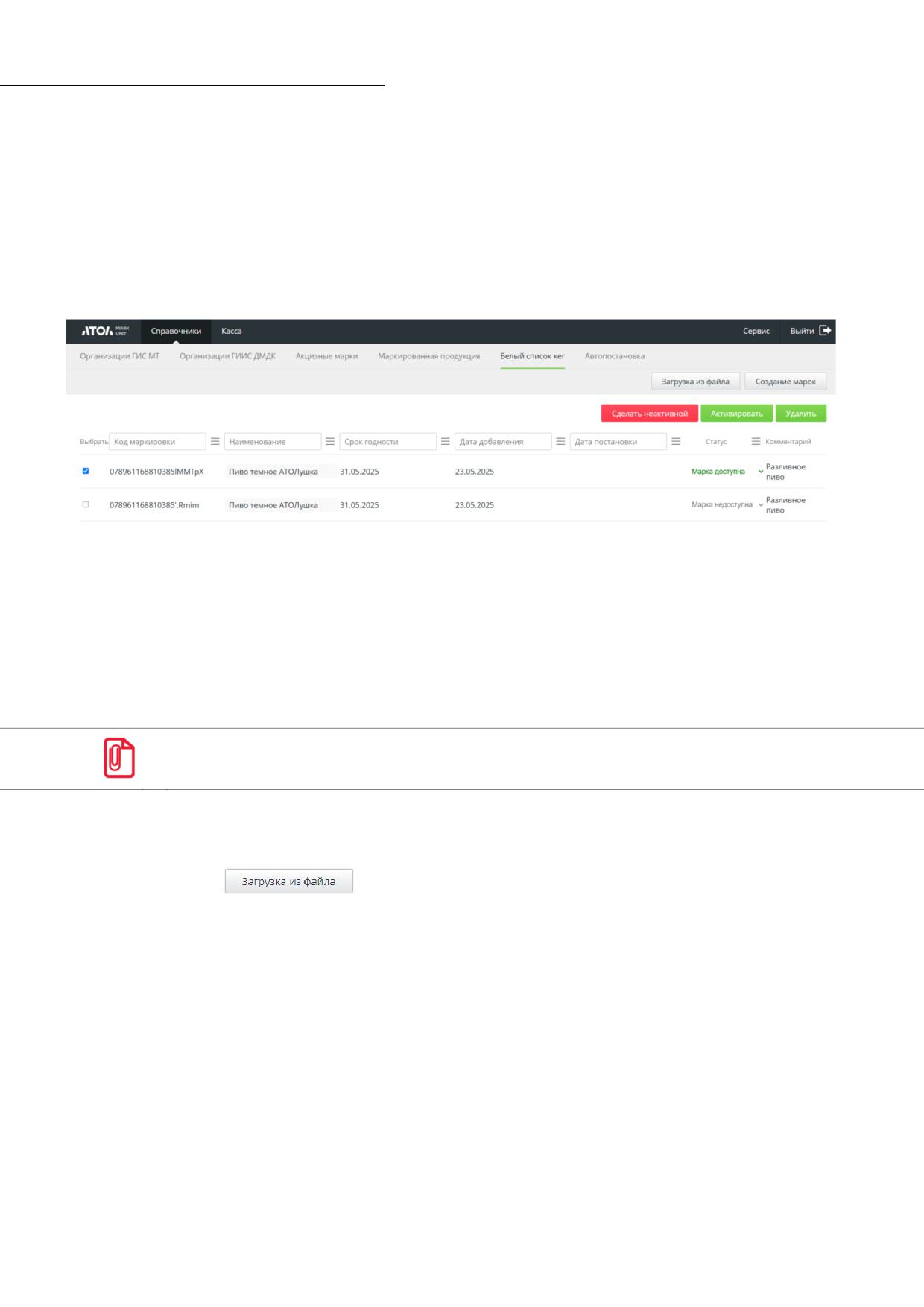Open filter menu icon next to Срок годности
The image size is (924, 1307).
pyautogui.click(x=446, y=441)
